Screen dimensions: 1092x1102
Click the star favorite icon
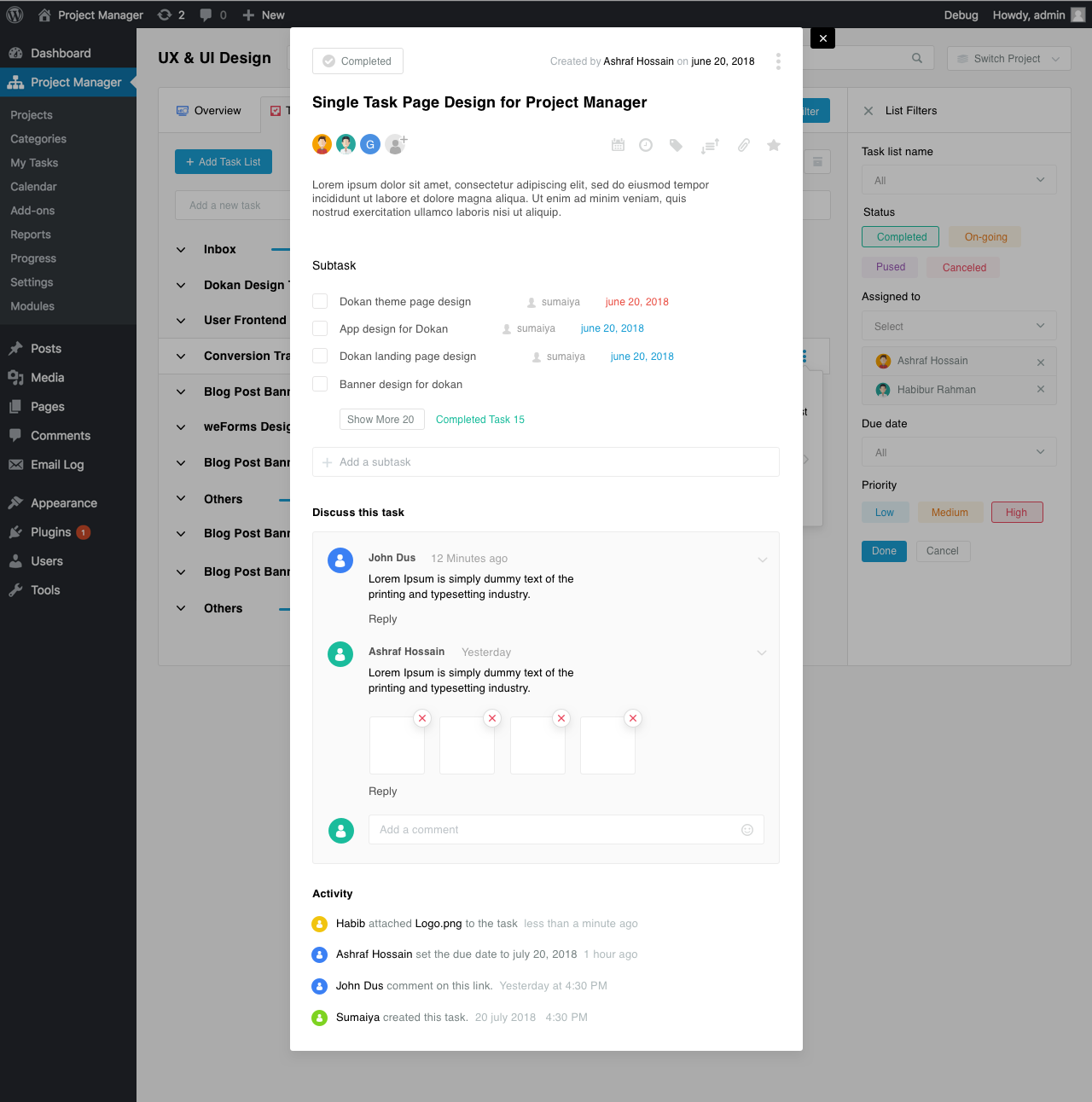point(774,145)
